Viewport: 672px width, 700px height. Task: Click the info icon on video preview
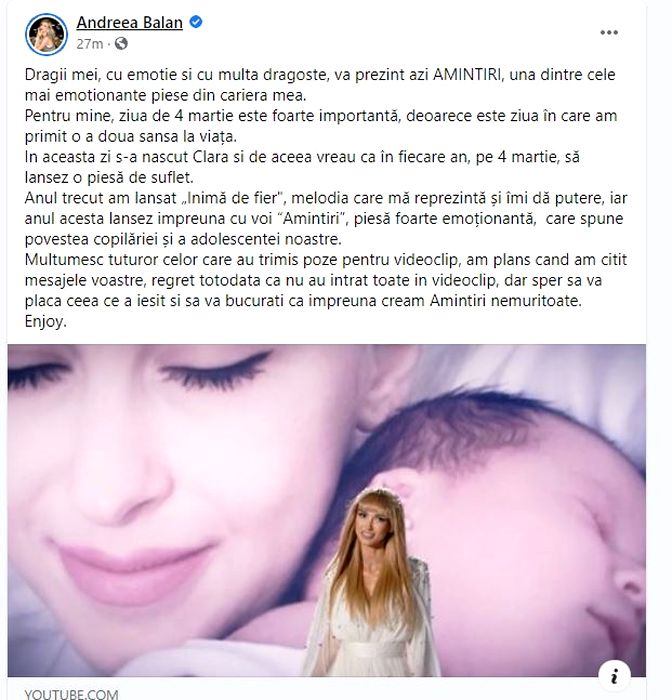coord(614,675)
